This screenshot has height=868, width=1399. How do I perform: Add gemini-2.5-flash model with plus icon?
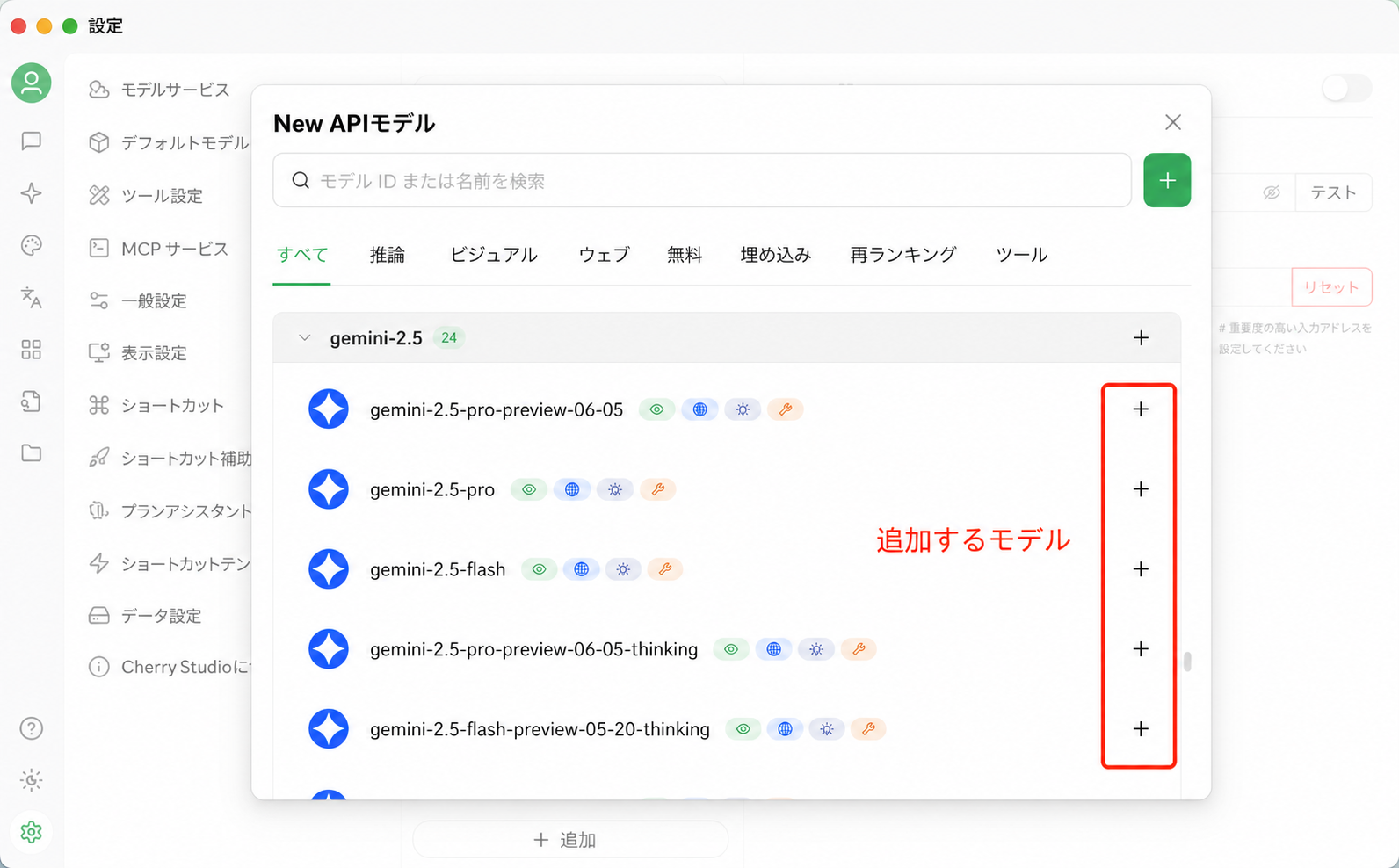(x=1141, y=568)
